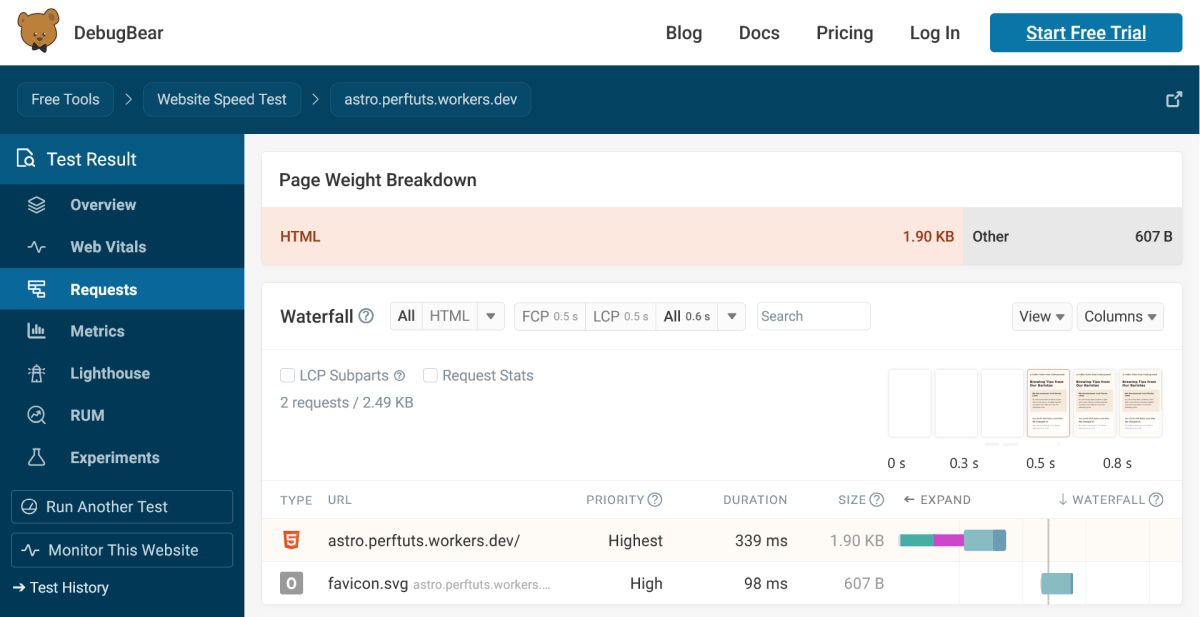
Task: Click the Website Speed Test breadcrumb
Action: (x=222, y=100)
